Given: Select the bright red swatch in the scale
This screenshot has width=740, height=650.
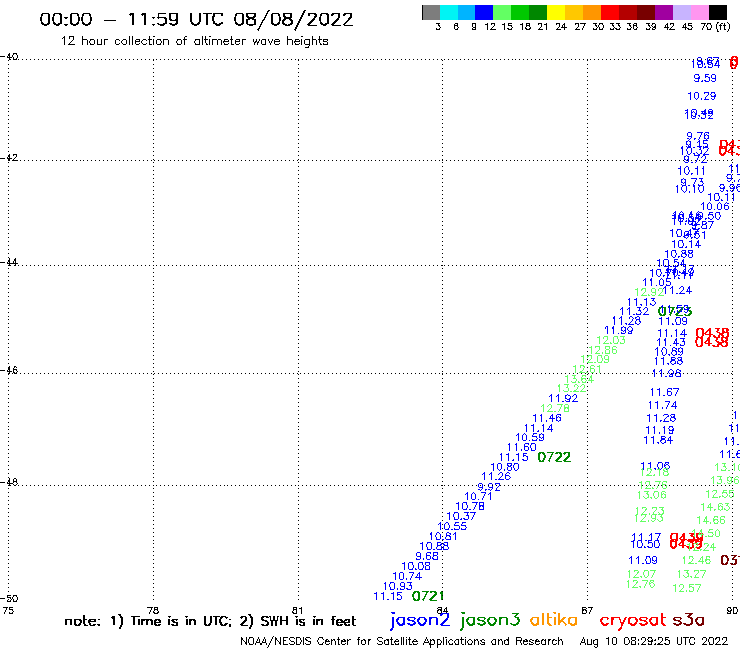Looking at the screenshot, I should (610, 12).
